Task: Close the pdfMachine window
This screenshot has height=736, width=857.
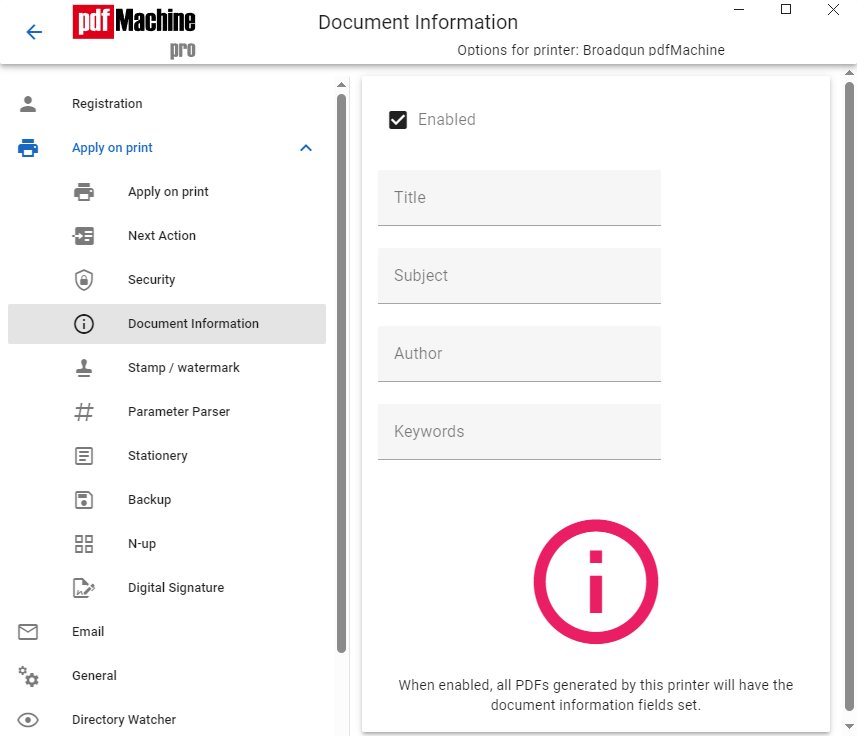Action: click(x=833, y=9)
